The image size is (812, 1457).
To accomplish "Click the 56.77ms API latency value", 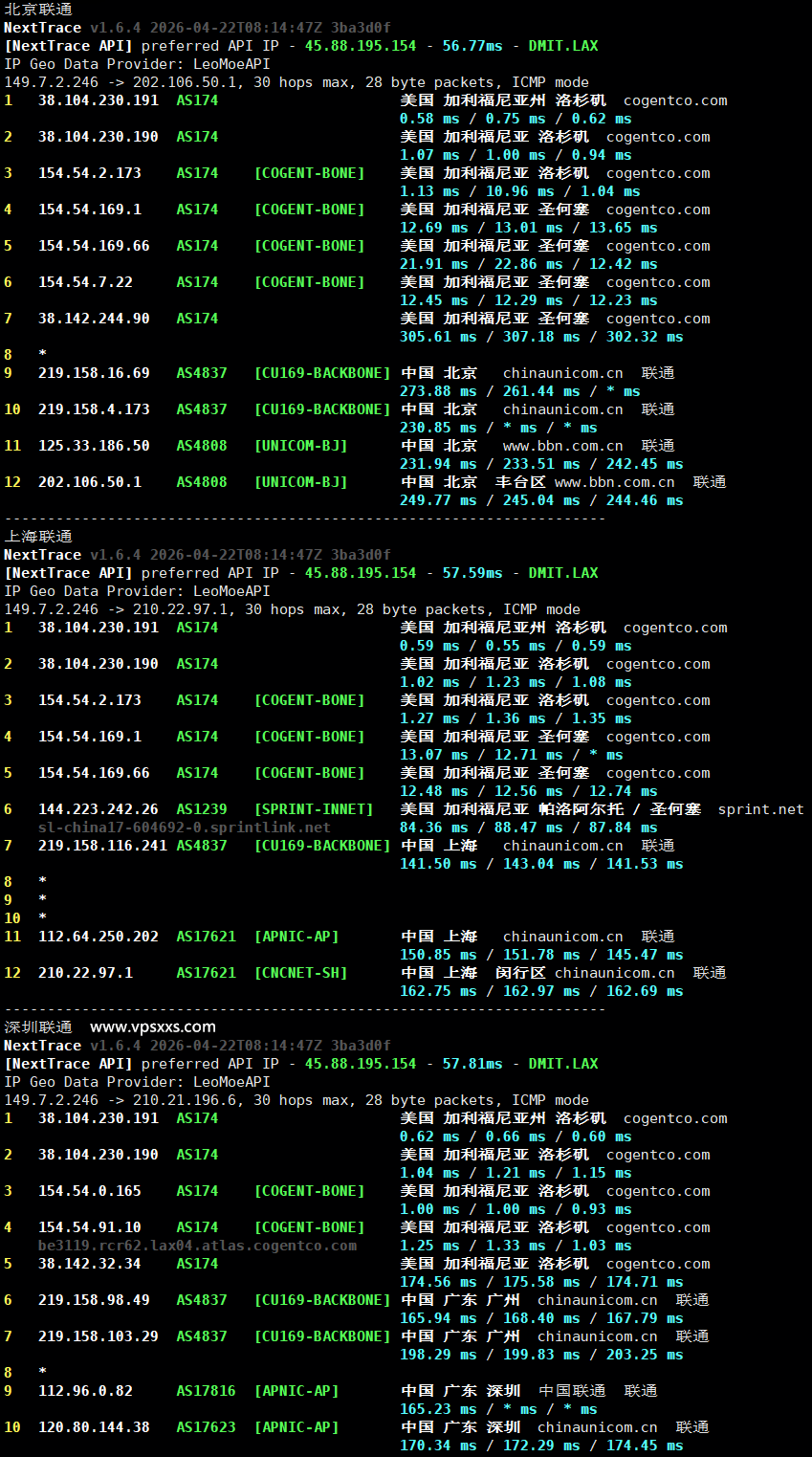I will pos(472,46).
